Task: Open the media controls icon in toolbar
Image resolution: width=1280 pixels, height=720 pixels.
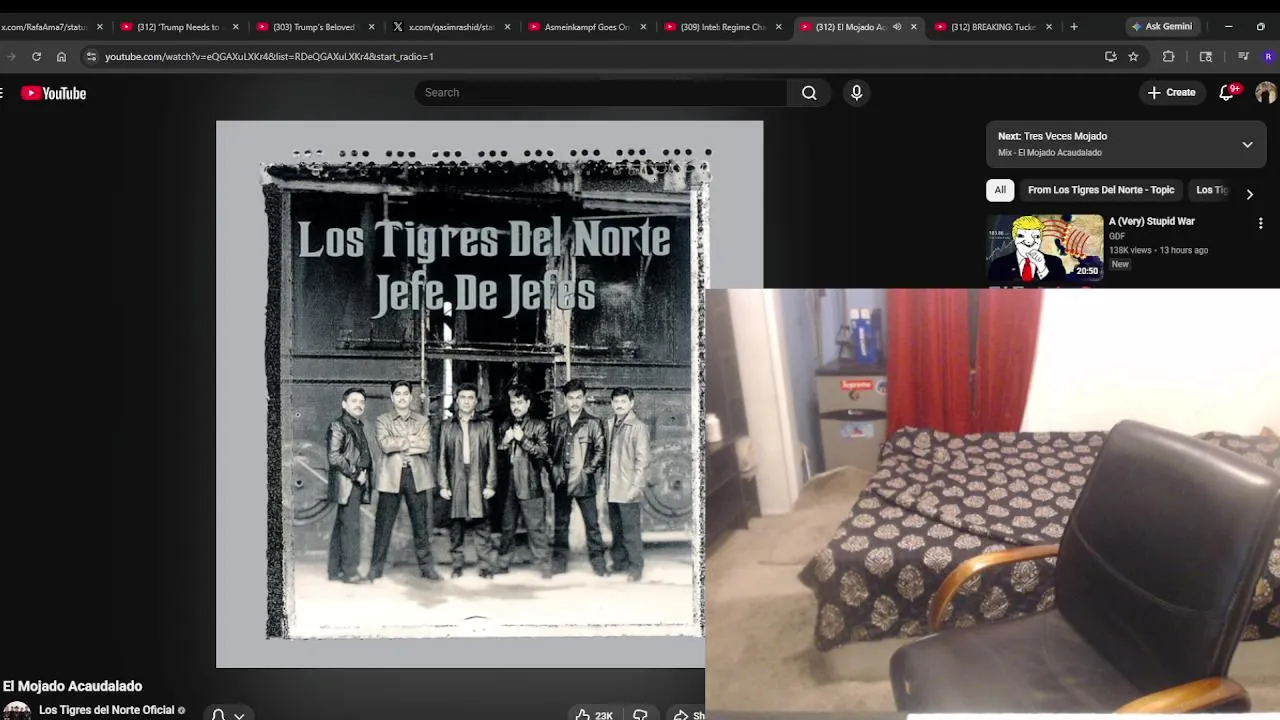Action: coord(1243,57)
